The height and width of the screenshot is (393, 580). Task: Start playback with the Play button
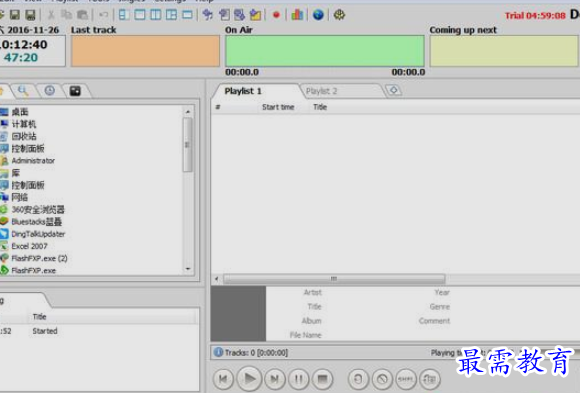249,379
